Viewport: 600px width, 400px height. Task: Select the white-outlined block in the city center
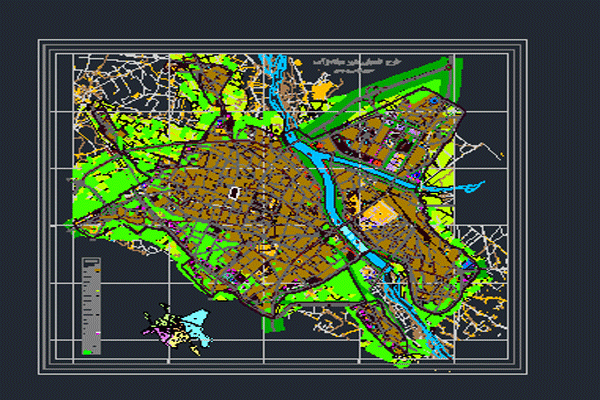[234, 193]
